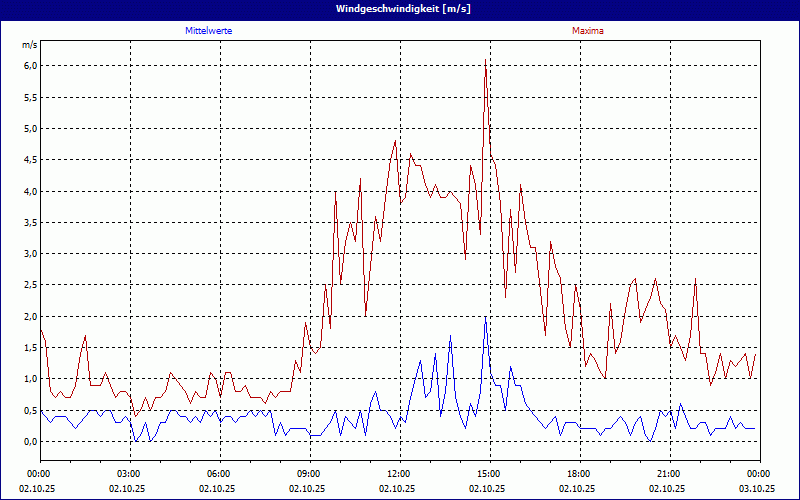
Task: Click the 06:00 time axis label
Action: (x=218, y=474)
